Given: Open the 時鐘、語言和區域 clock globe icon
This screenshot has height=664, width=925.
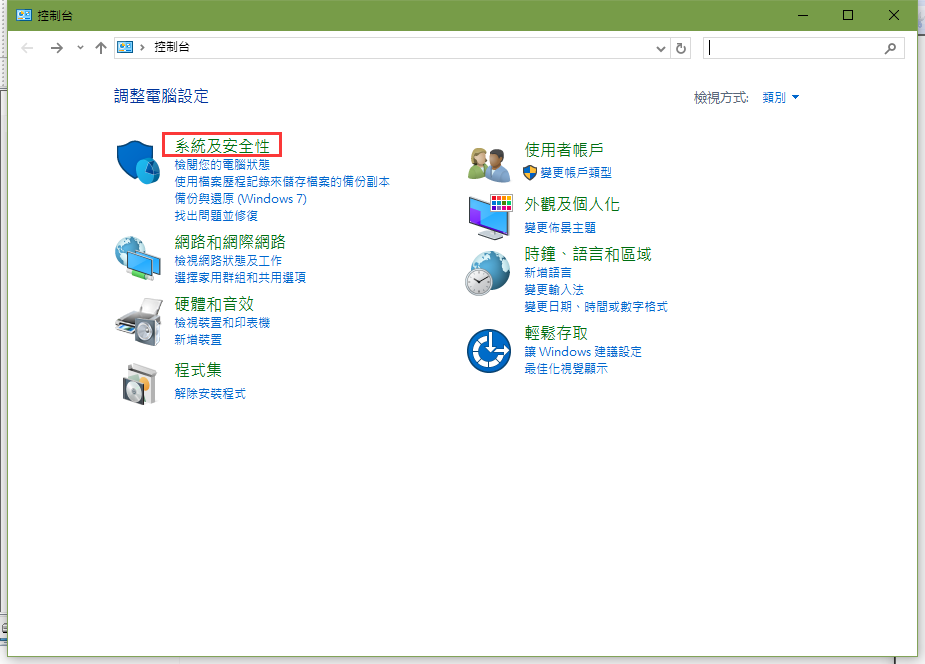Looking at the screenshot, I should (x=487, y=272).
